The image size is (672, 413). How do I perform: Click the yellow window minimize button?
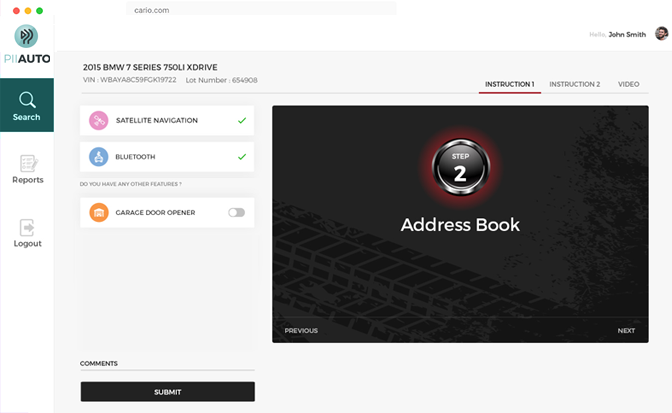coord(28,11)
